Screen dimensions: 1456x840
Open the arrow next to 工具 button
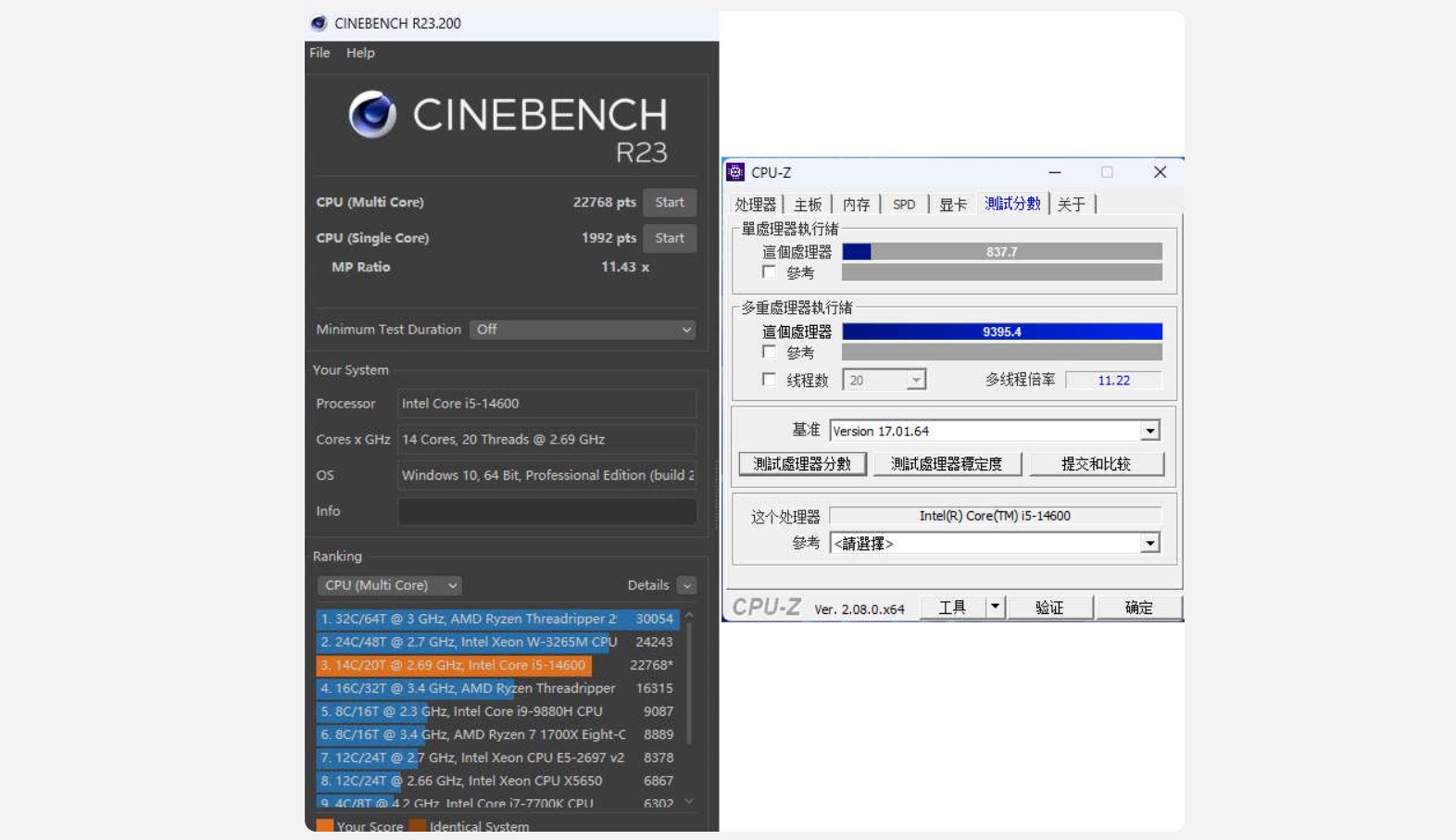tap(995, 608)
